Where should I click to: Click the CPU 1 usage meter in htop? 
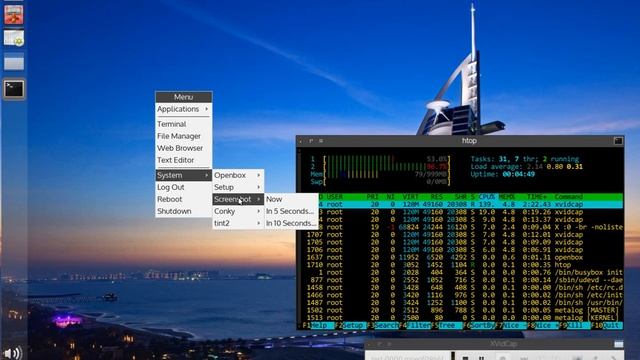tap(381, 159)
